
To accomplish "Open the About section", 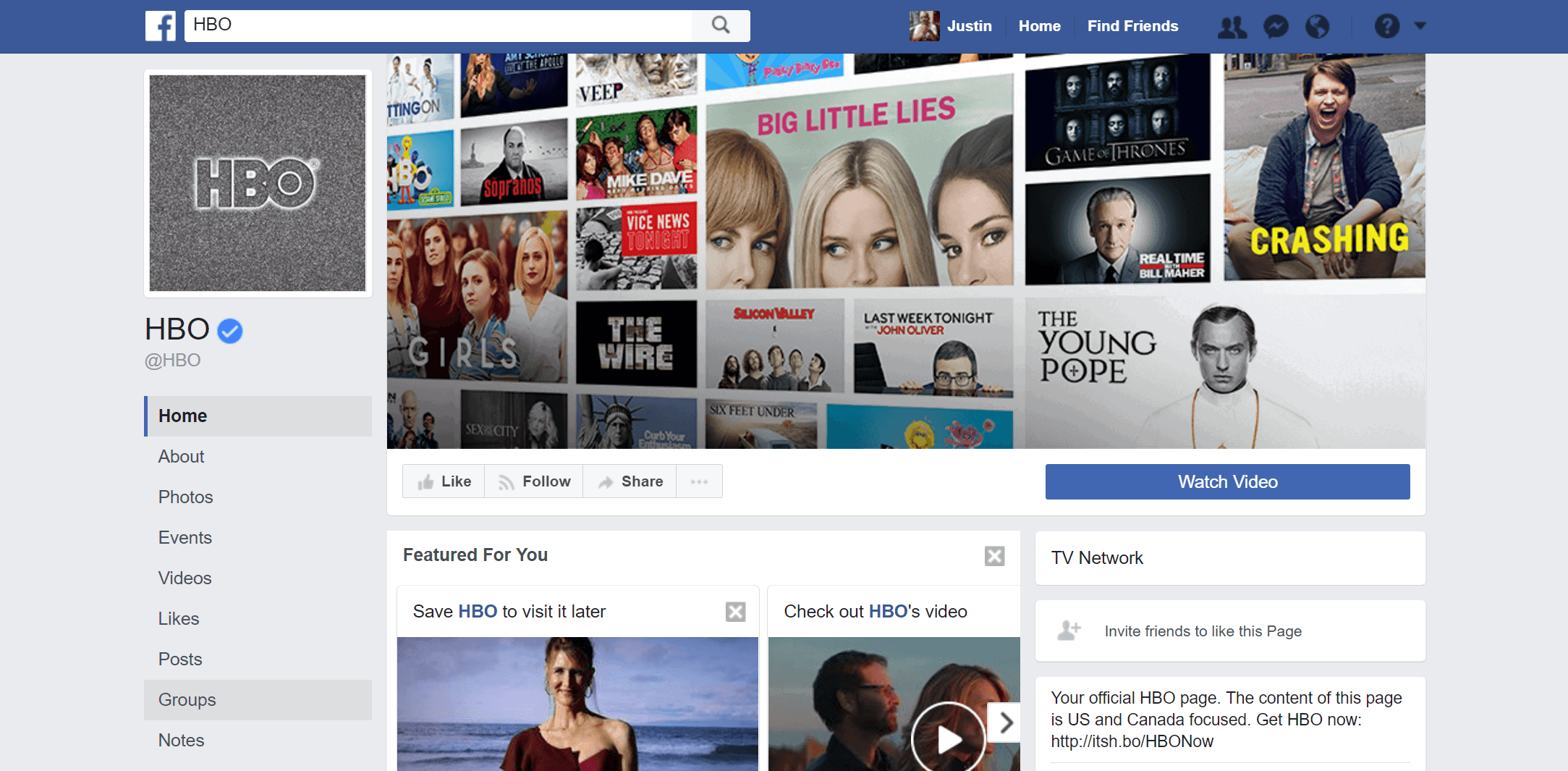I will 258,457.
